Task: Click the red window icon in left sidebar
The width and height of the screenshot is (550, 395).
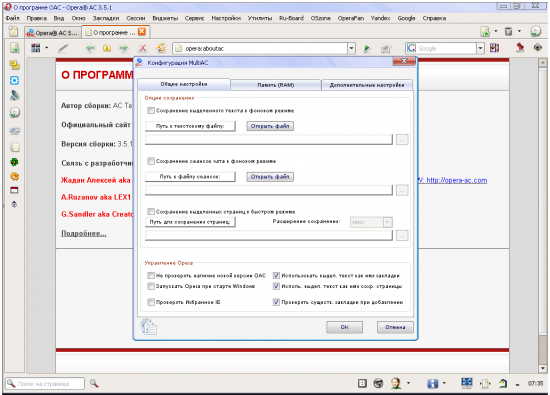Action: [x=14, y=190]
